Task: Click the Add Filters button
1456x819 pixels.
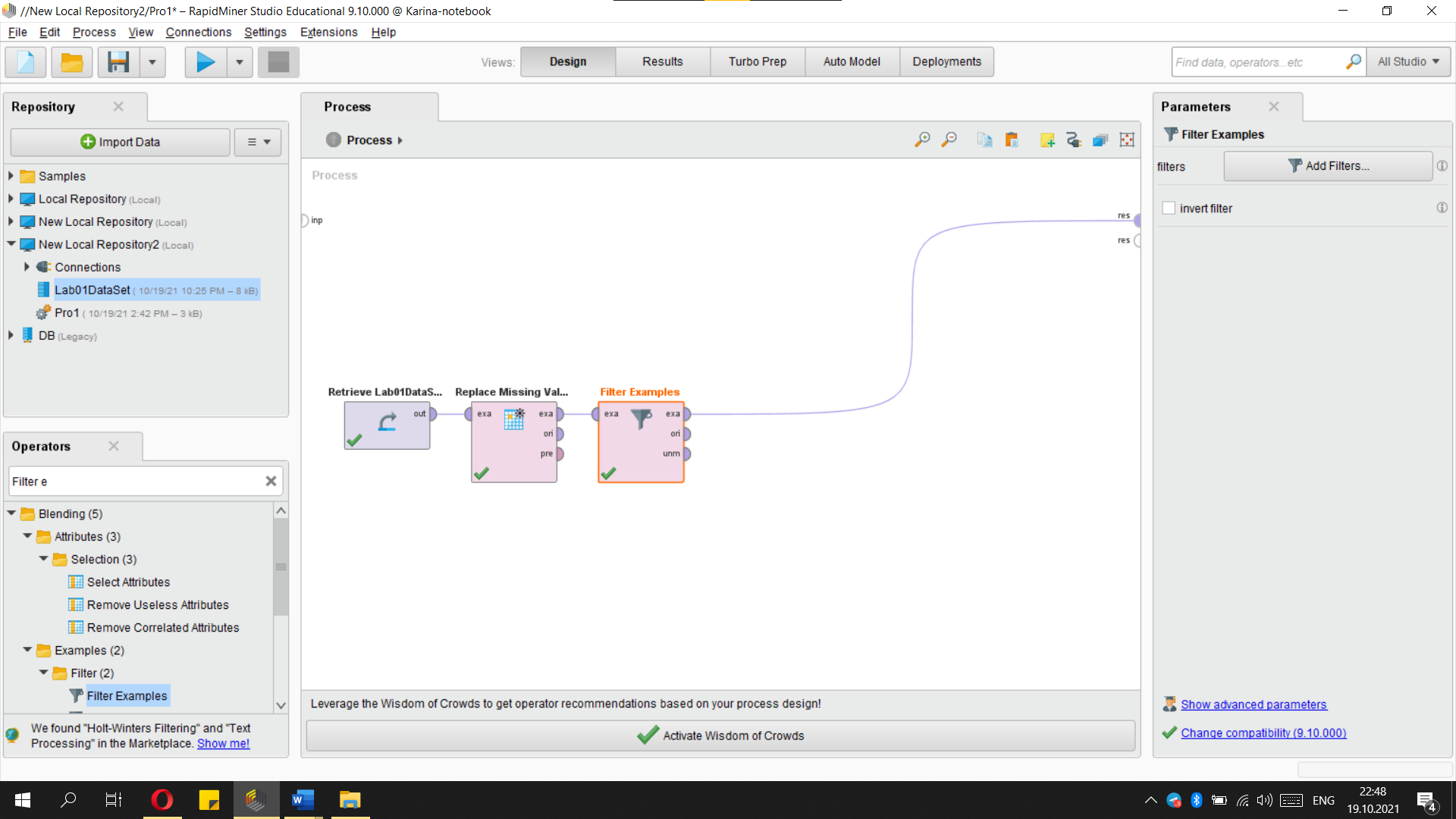Action: pyautogui.click(x=1328, y=165)
